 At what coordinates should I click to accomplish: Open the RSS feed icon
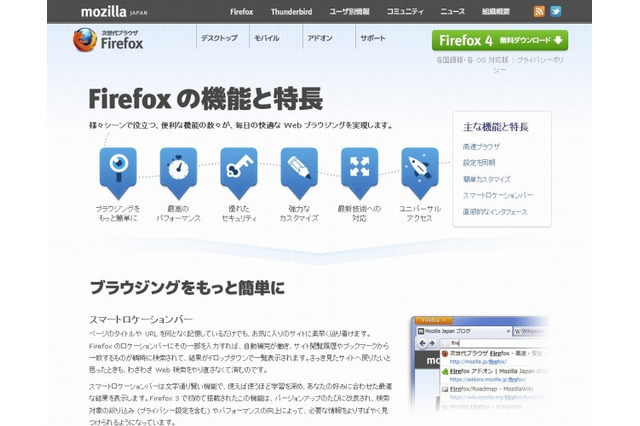tap(539, 11)
